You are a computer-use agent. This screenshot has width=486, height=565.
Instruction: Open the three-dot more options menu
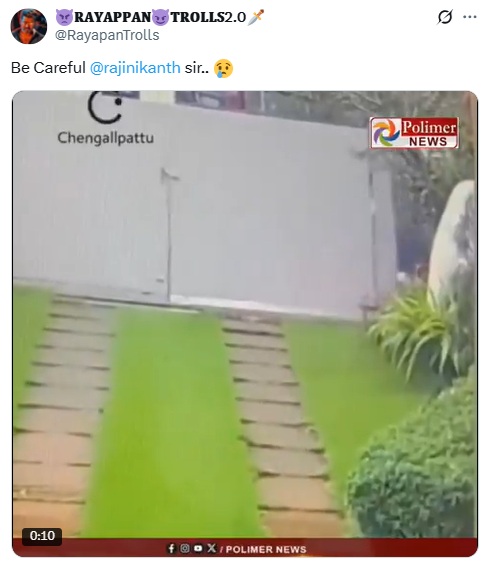click(470, 17)
